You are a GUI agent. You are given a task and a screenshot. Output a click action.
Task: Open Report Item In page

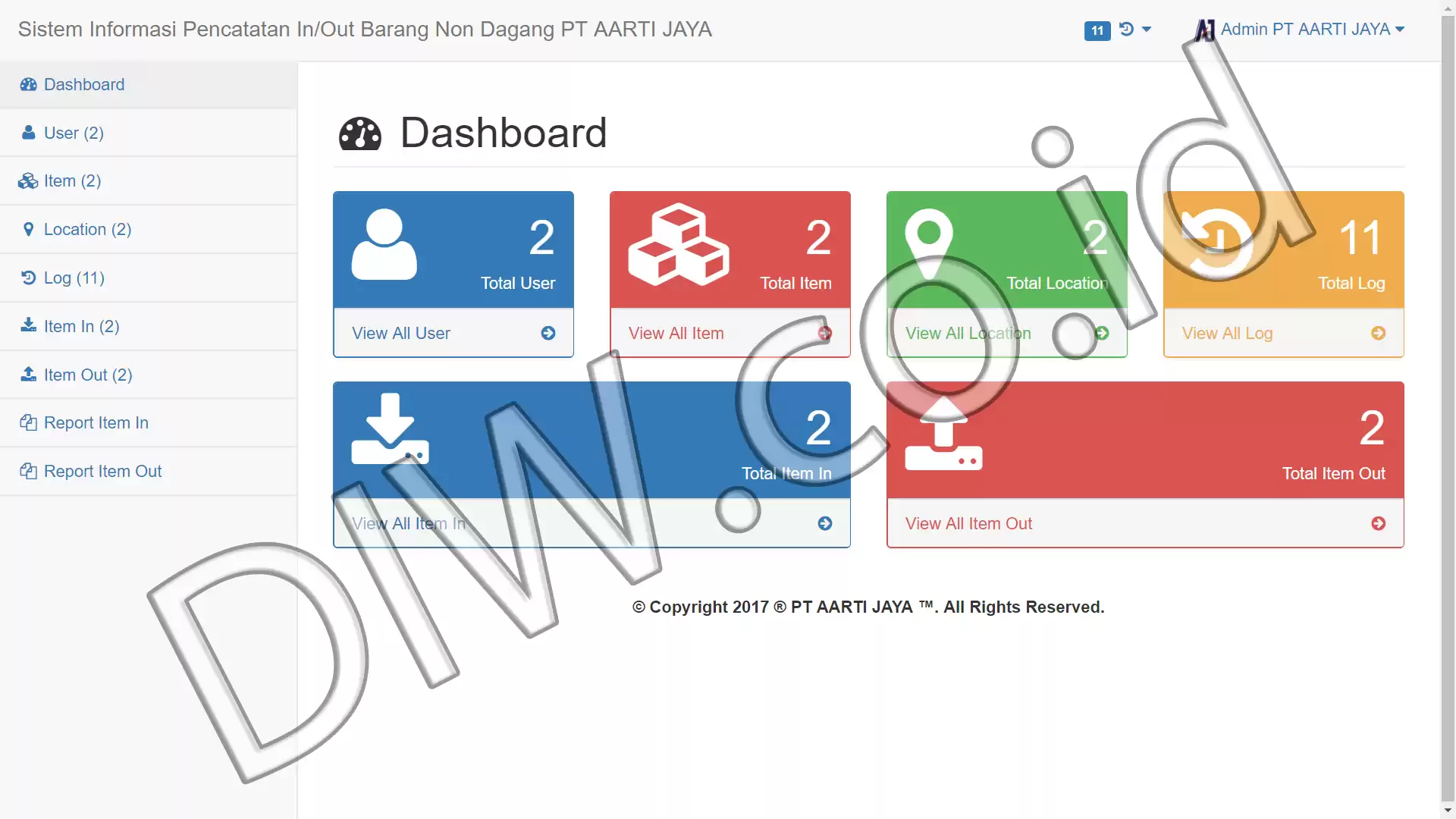coord(148,422)
